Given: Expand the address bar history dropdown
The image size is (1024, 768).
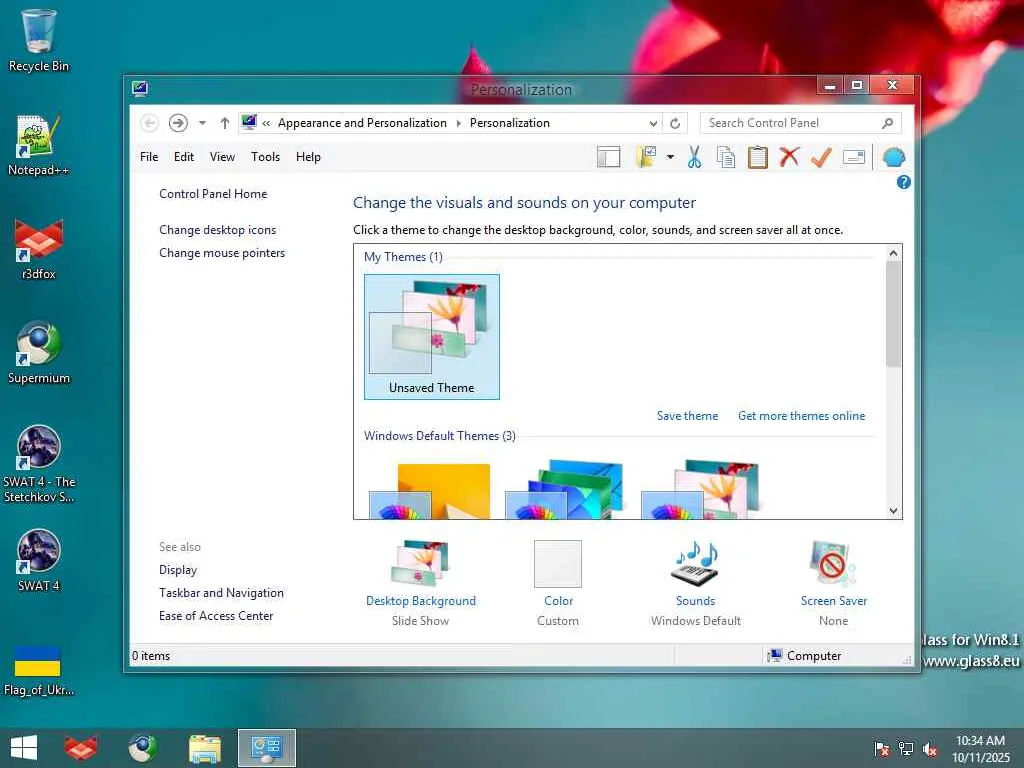Looking at the screenshot, I should [x=653, y=123].
